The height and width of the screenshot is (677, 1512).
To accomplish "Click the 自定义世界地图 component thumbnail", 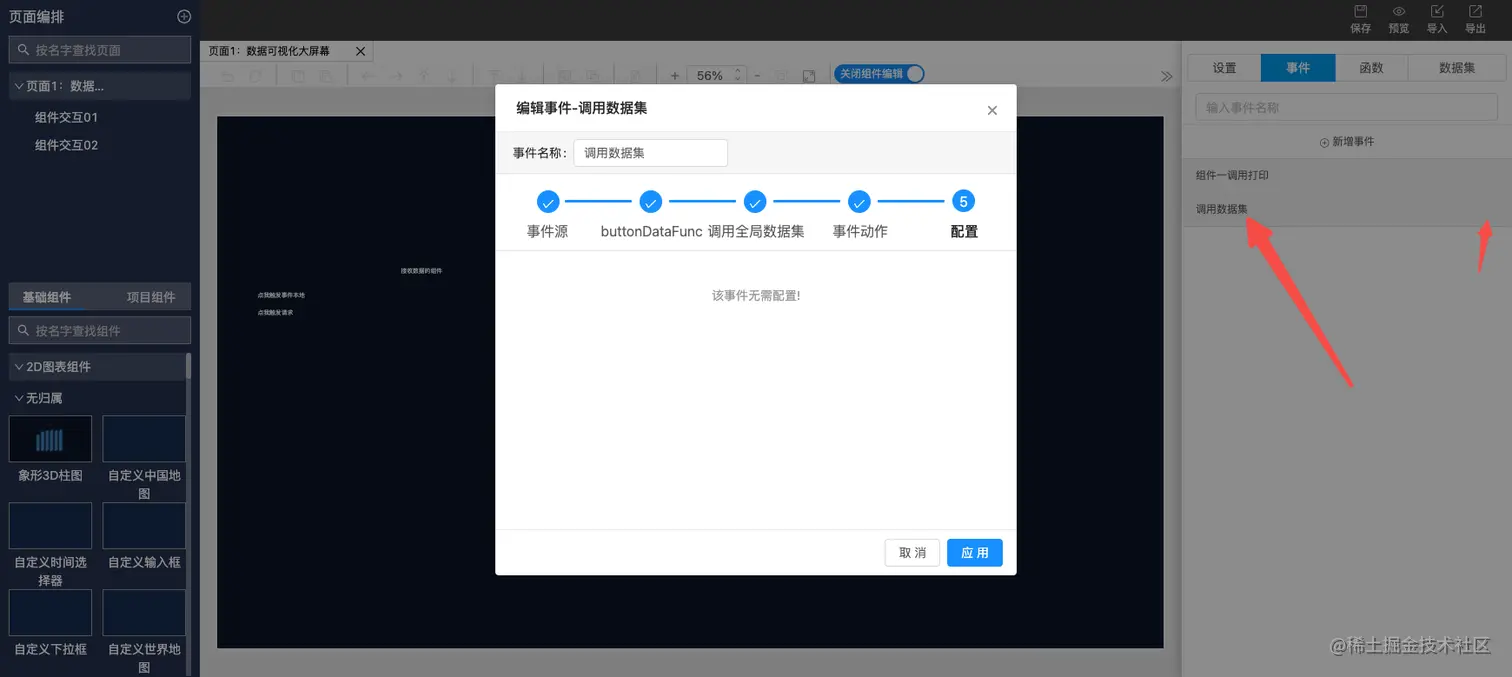I will click(144, 613).
